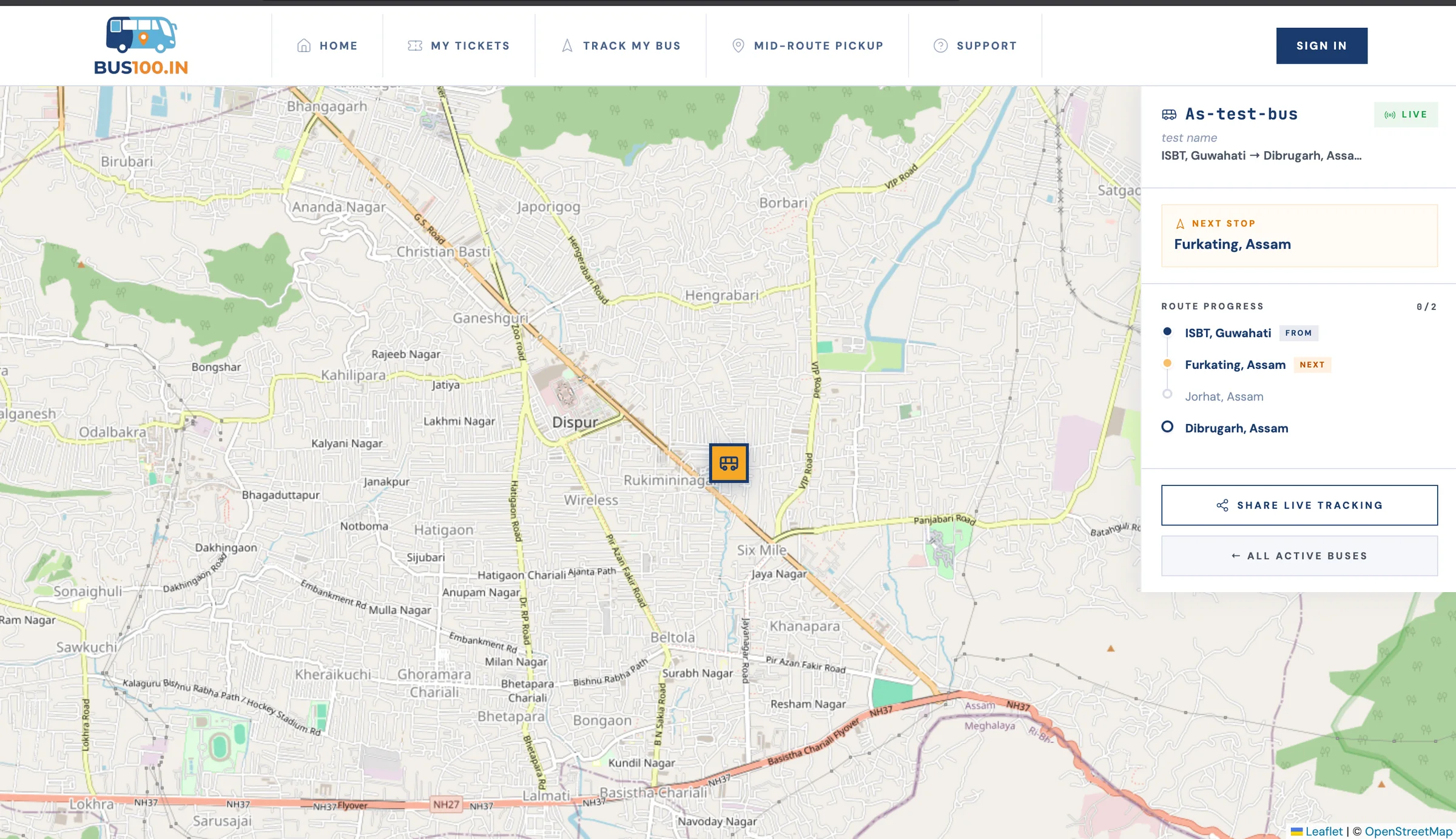Image resolution: width=1456 pixels, height=839 pixels.
Task: Click the Ukraine flag beside Leaflet
Action: (1296, 832)
